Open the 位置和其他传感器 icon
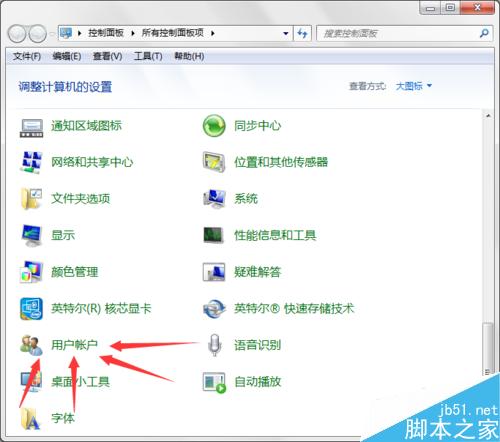The height and width of the screenshot is (442, 500). pos(214,162)
